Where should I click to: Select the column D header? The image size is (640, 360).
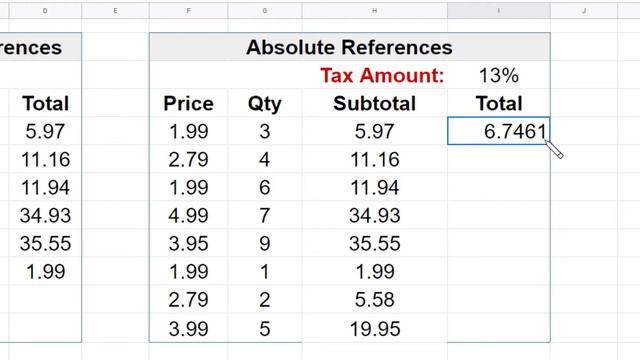[x=45, y=11]
